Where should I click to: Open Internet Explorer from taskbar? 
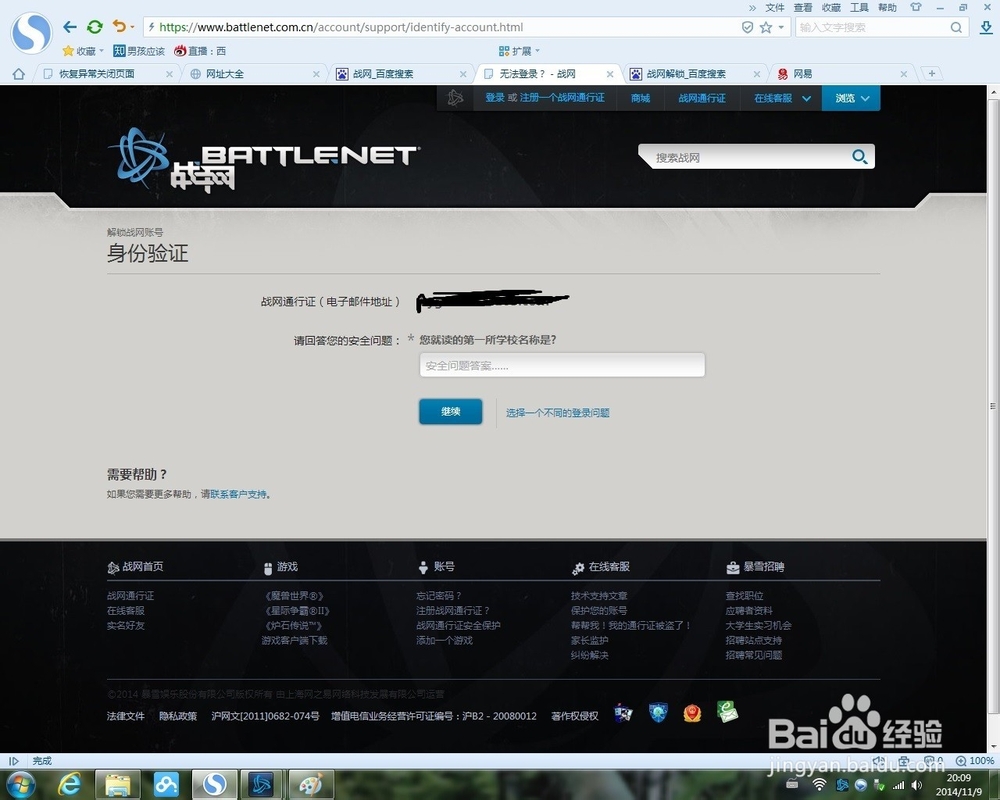click(69, 785)
